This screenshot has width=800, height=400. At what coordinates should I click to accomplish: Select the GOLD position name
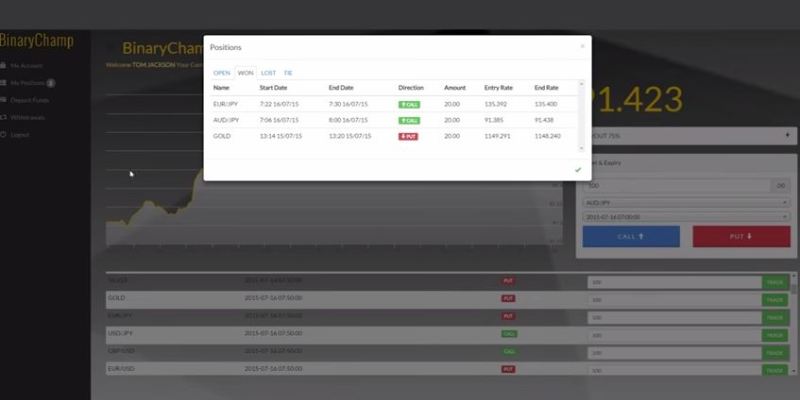[x=222, y=136]
